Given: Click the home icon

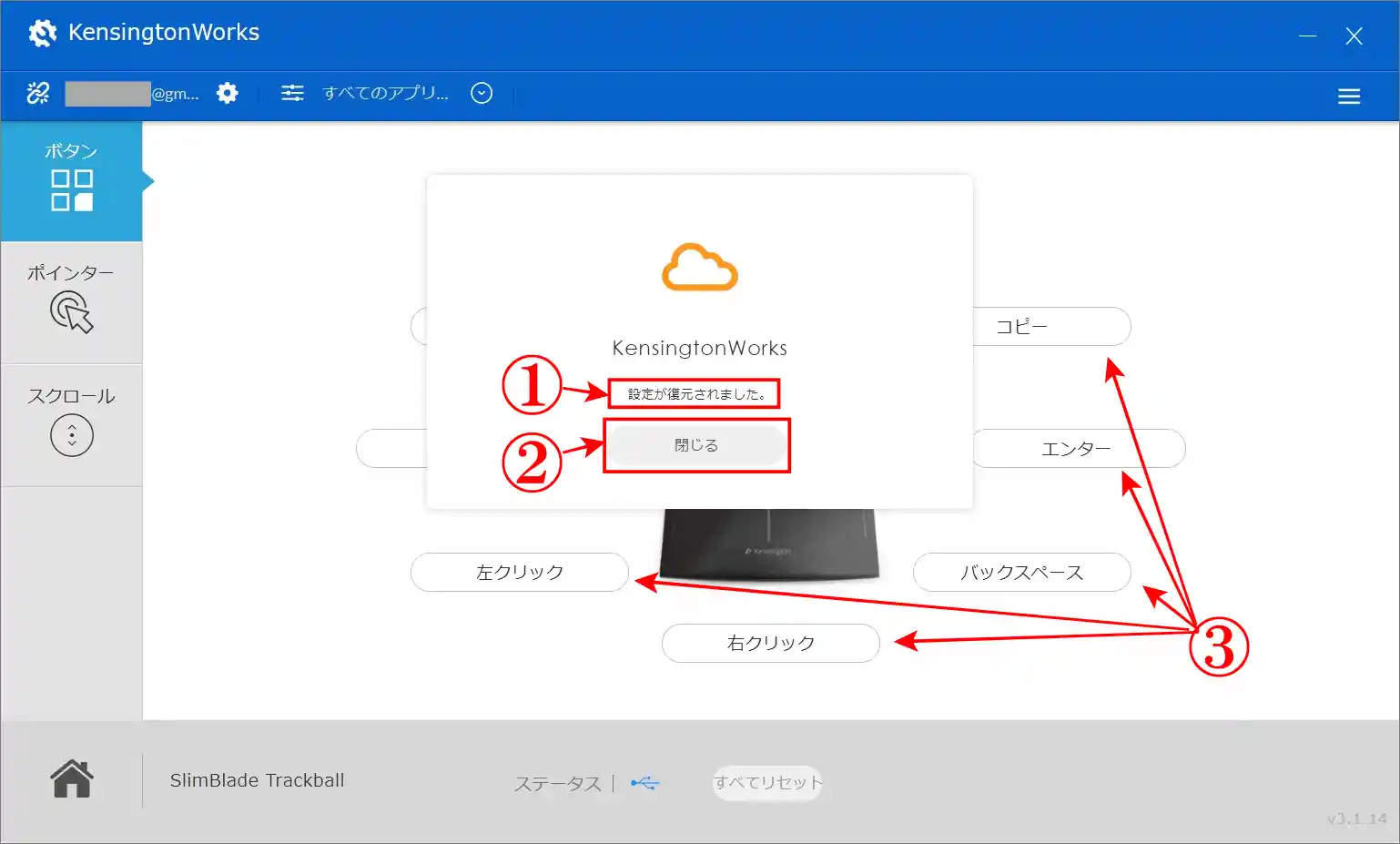Looking at the screenshot, I should click(x=71, y=778).
